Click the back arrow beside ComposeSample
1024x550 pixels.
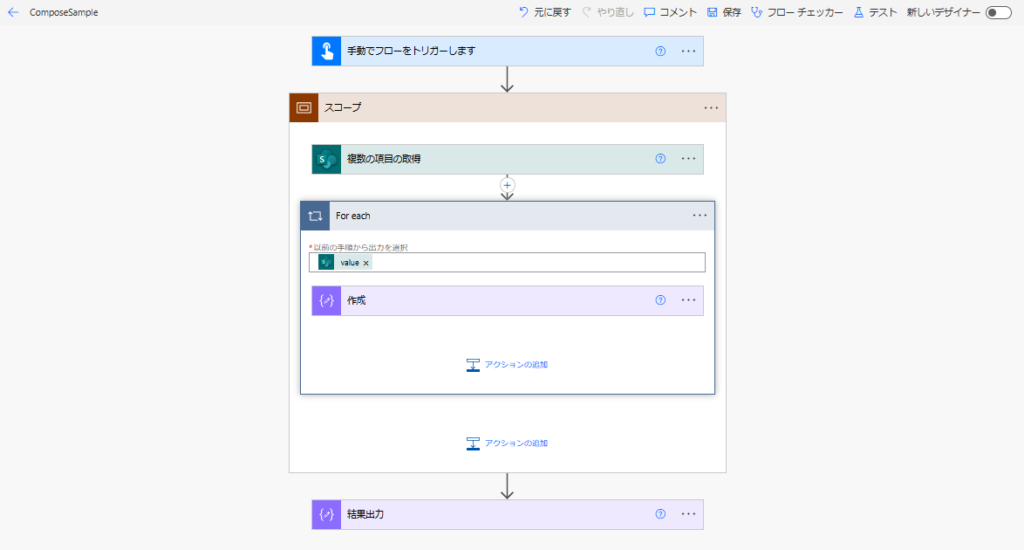(x=13, y=12)
